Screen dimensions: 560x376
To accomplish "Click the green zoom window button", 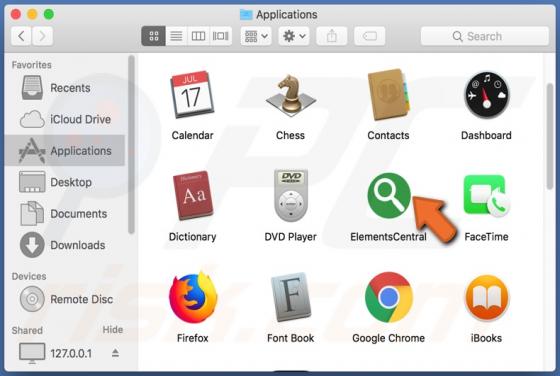I will pos(49,14).
